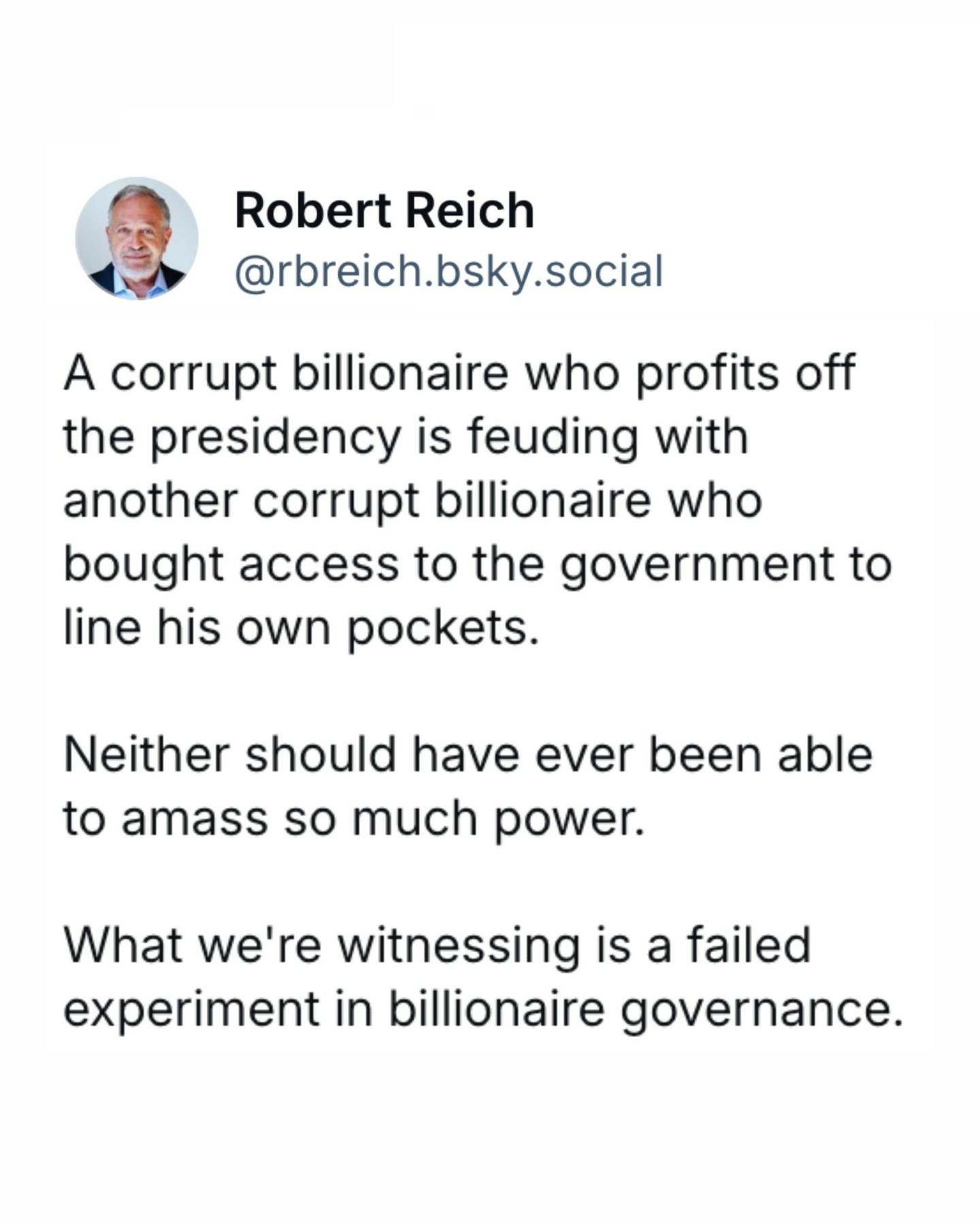Click the word "amass" in the post
The width and height of the screenshot is (980, 1225).
tap(195, 818)
